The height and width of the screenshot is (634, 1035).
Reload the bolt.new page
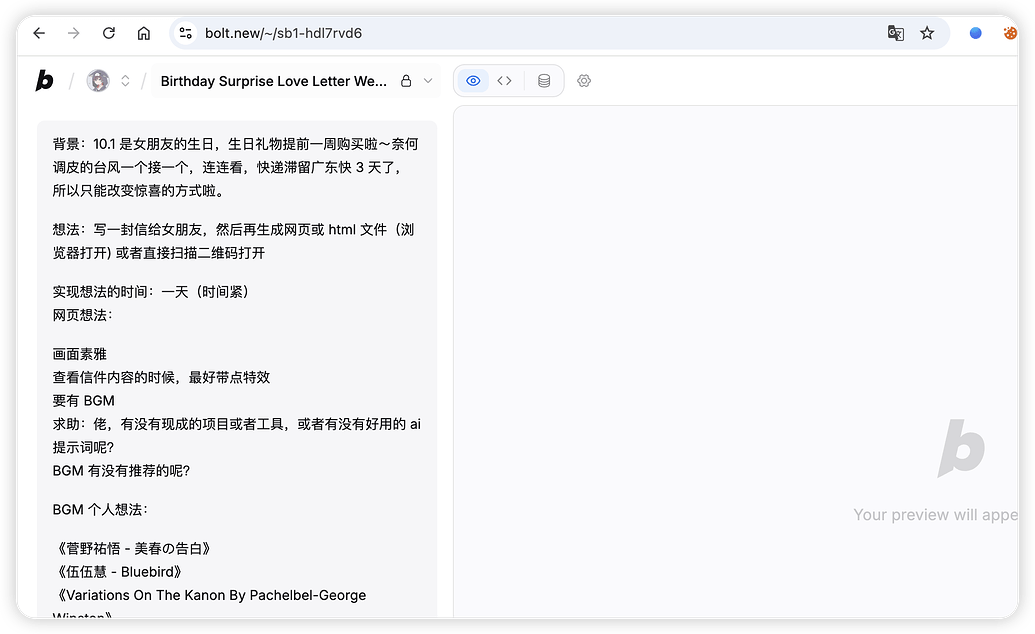(x=109, y=33)
